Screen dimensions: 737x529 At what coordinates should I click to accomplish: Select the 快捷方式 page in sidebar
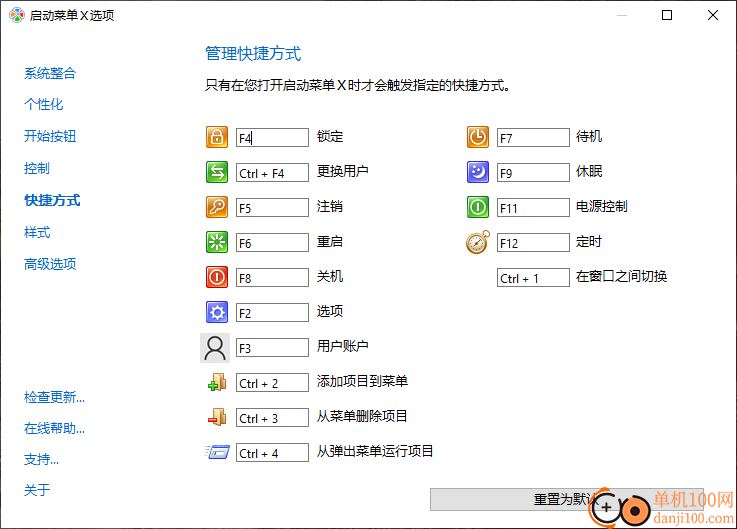click(x=52, y=200)
